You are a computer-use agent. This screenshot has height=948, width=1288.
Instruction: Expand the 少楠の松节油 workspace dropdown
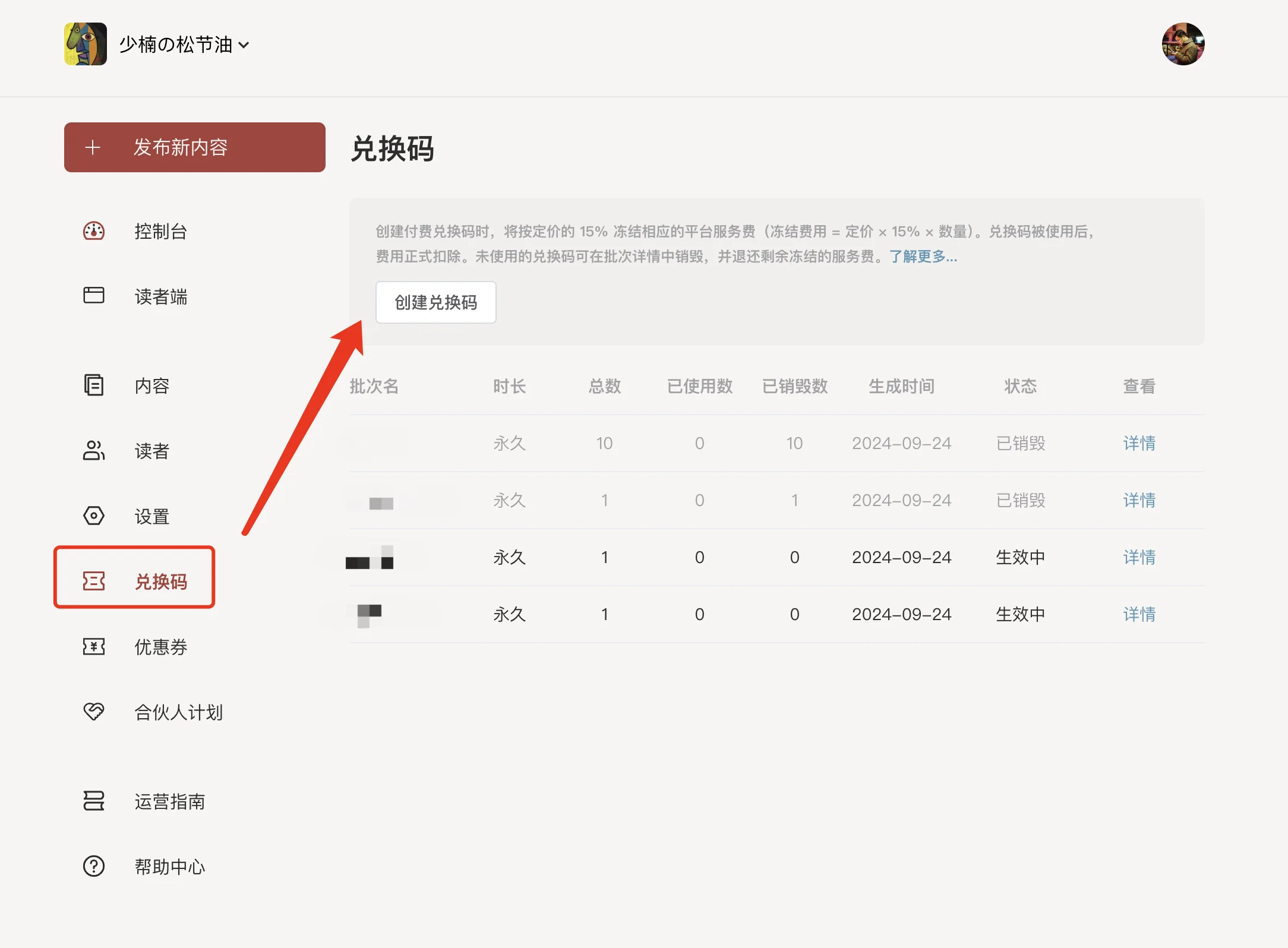tap(244, 45)
